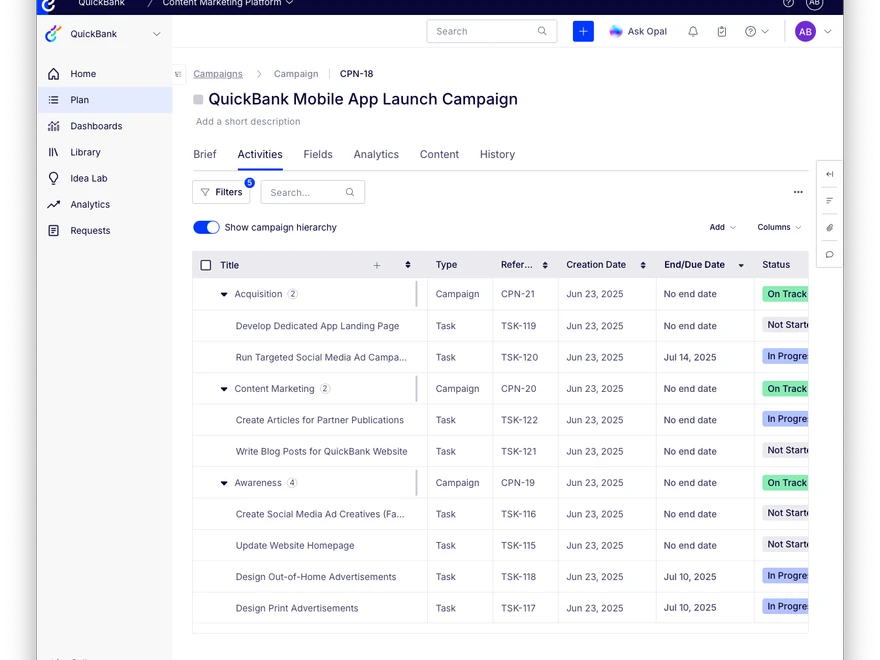
Task: Click On Track status of Acquisition
Action: [785, 294]
